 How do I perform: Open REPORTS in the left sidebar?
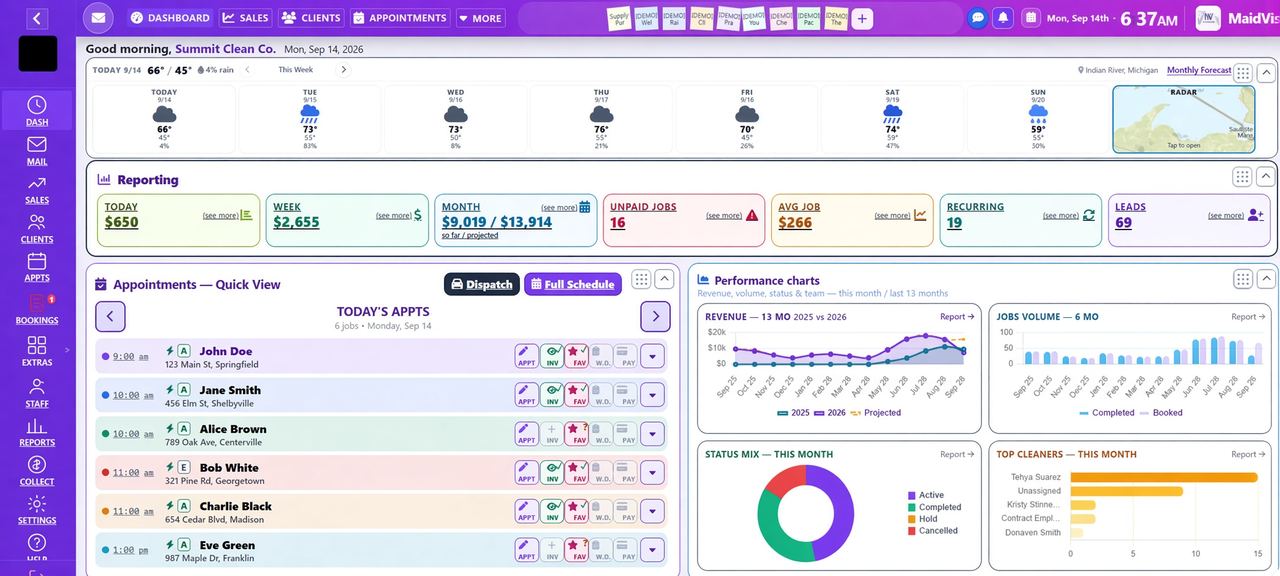pyautogui.click(x=37, y=431)
